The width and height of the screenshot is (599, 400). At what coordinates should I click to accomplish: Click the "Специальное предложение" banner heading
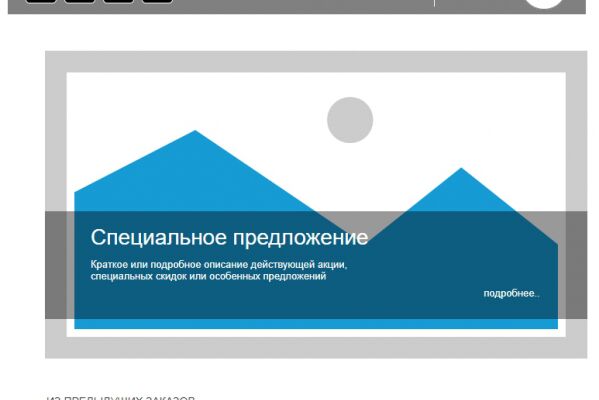(x=229, y=237)
